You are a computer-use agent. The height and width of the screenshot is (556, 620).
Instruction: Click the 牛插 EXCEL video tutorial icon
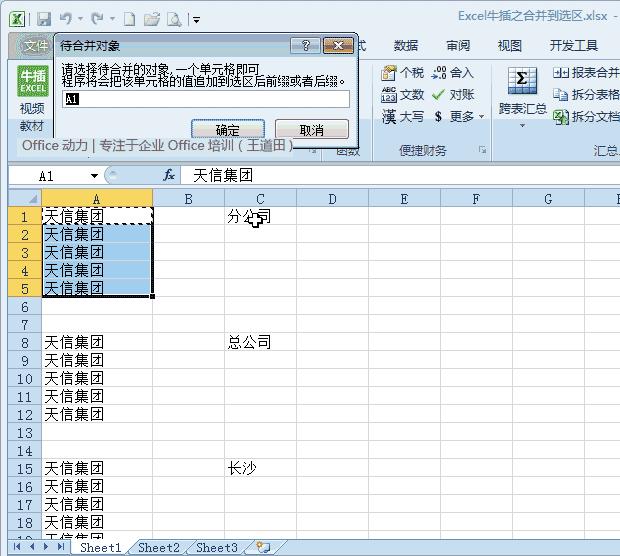(33, 81)
